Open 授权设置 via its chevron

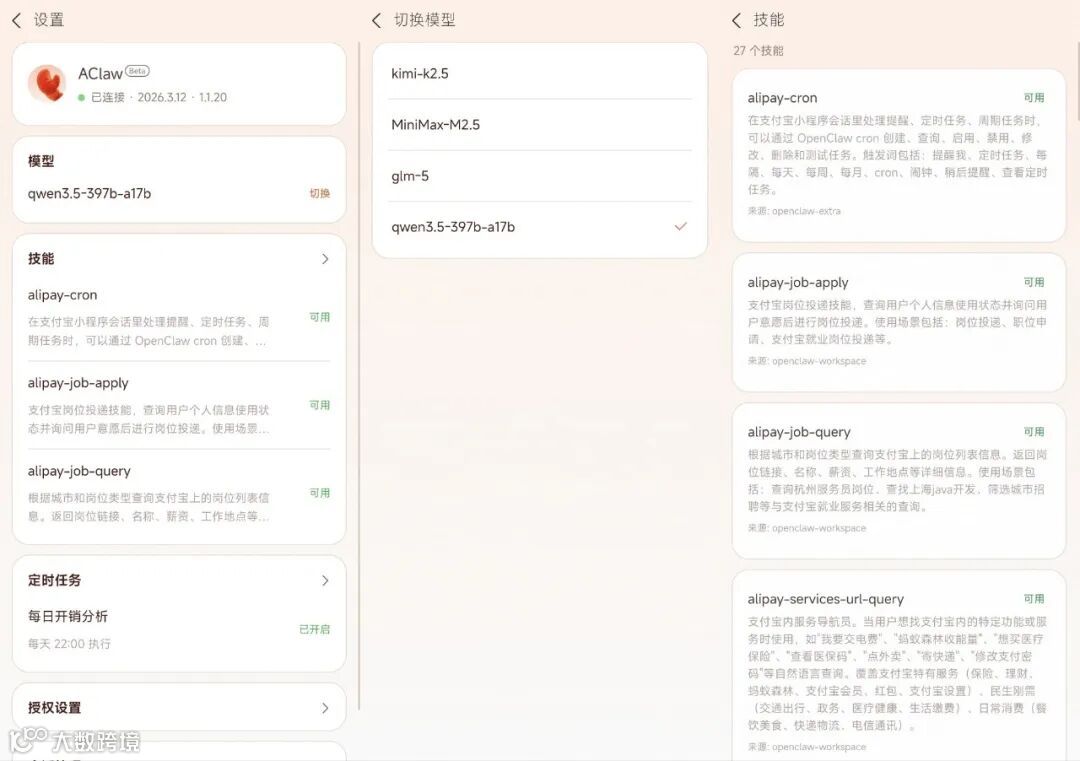click(325, 708)
